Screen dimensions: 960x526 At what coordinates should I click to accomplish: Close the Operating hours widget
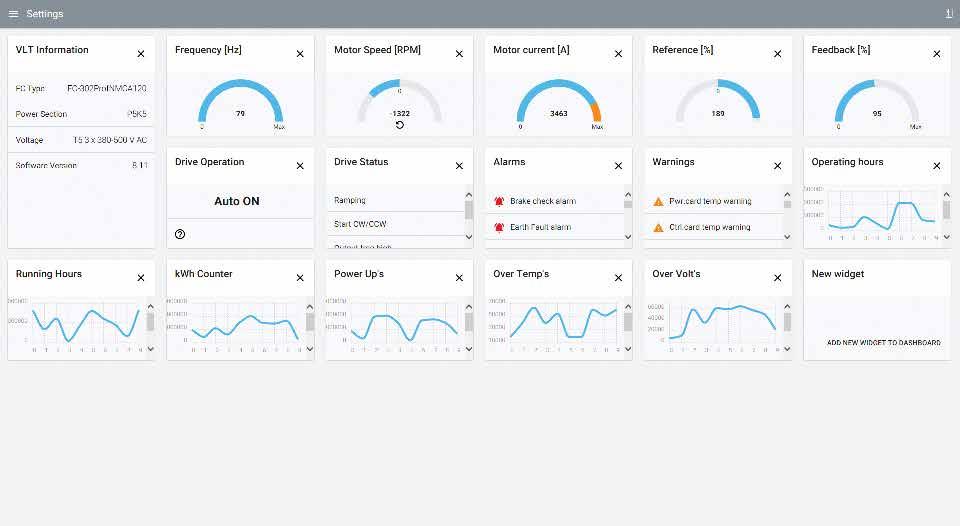pyautogui.click(x=937, y=166)
